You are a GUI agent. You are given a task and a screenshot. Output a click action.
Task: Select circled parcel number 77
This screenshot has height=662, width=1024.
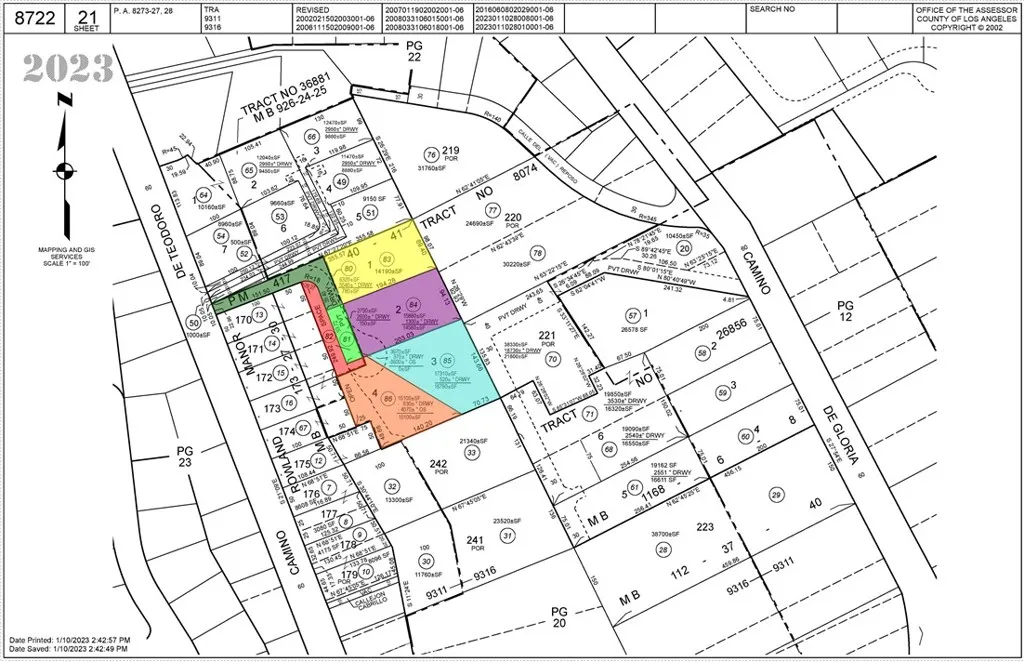click(x=493, y=210)
